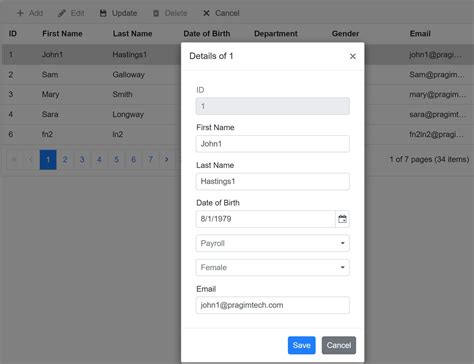This screenshot has width=474, height=364.
Task: Sort by Gender column header
Action: click(345, 34)
